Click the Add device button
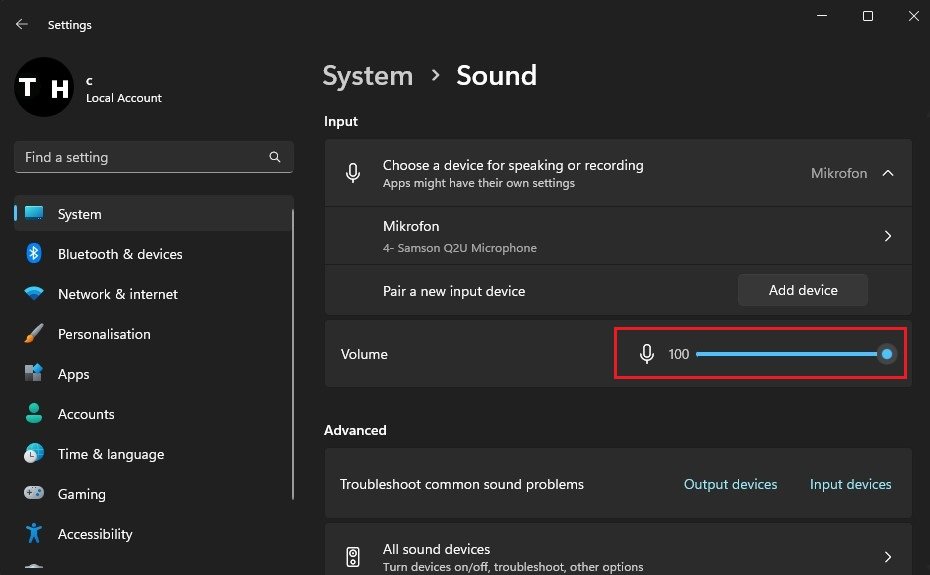Screen dimensions: 930x575 click(x=803, y=290)
